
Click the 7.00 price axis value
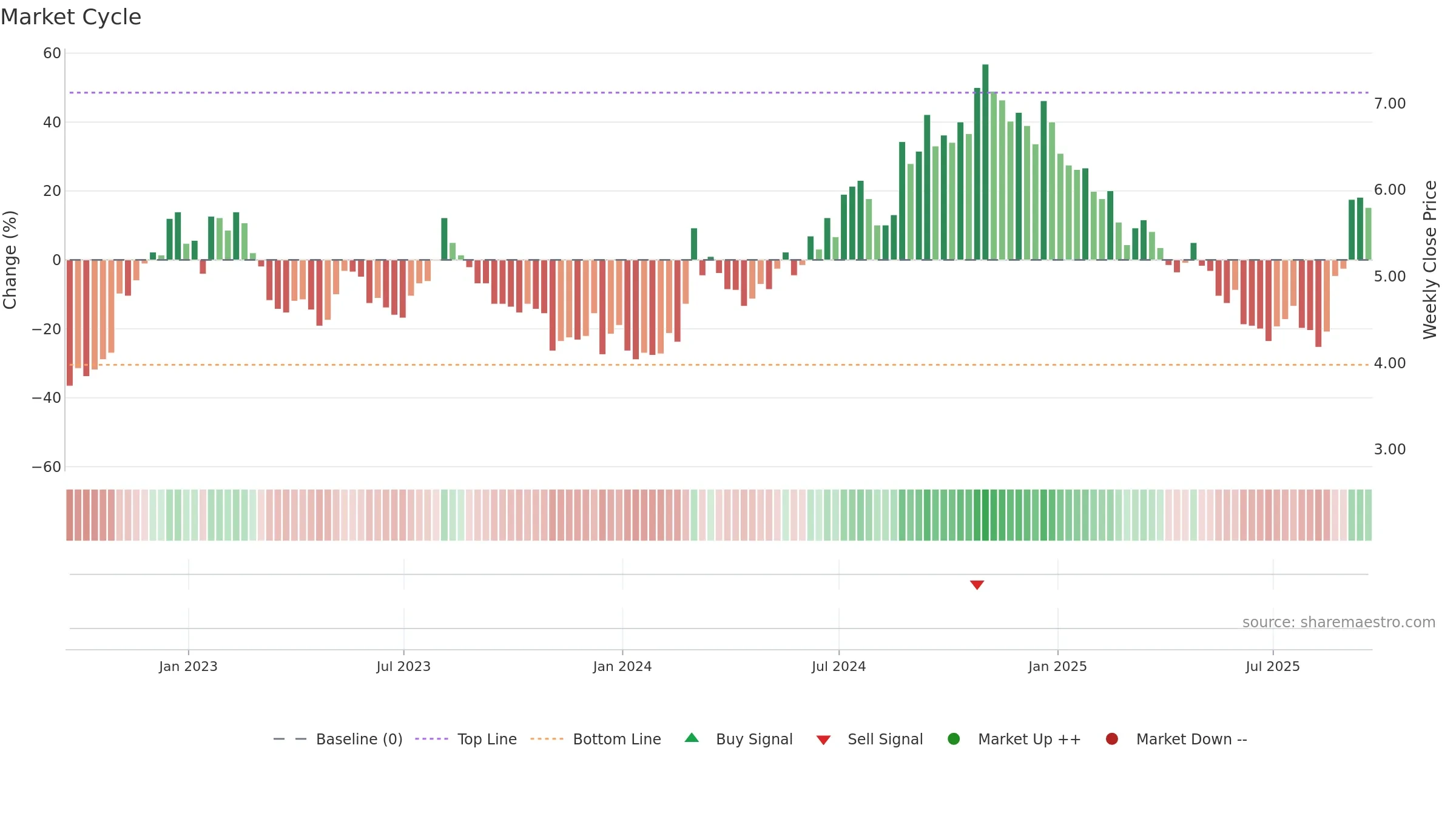pyautogui.click(x=1390, y=104)
